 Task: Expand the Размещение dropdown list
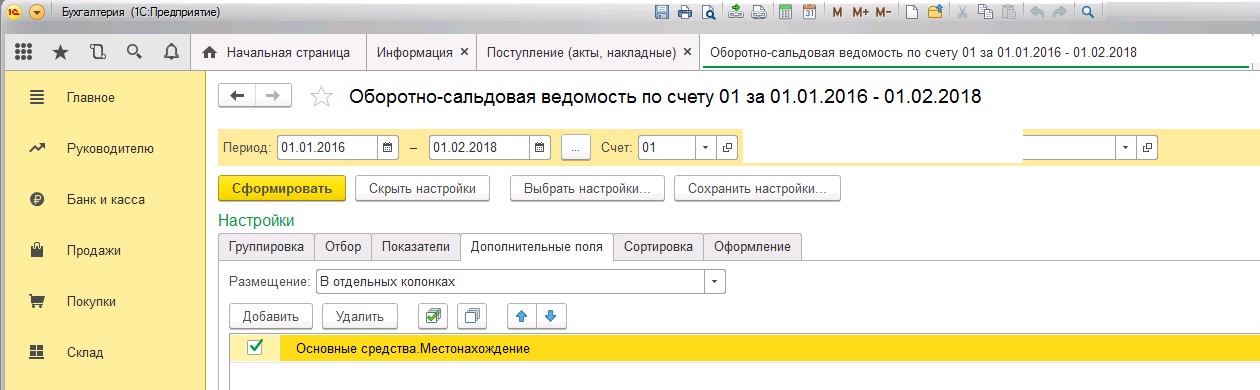715,282
